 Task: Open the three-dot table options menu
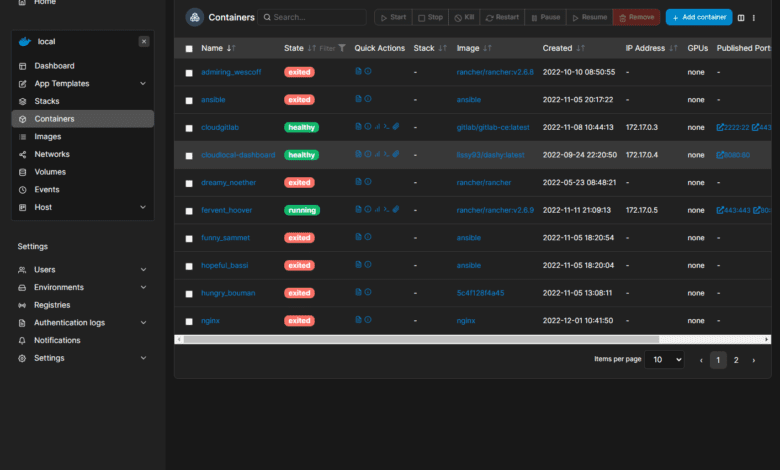click(x=754, y=17)
